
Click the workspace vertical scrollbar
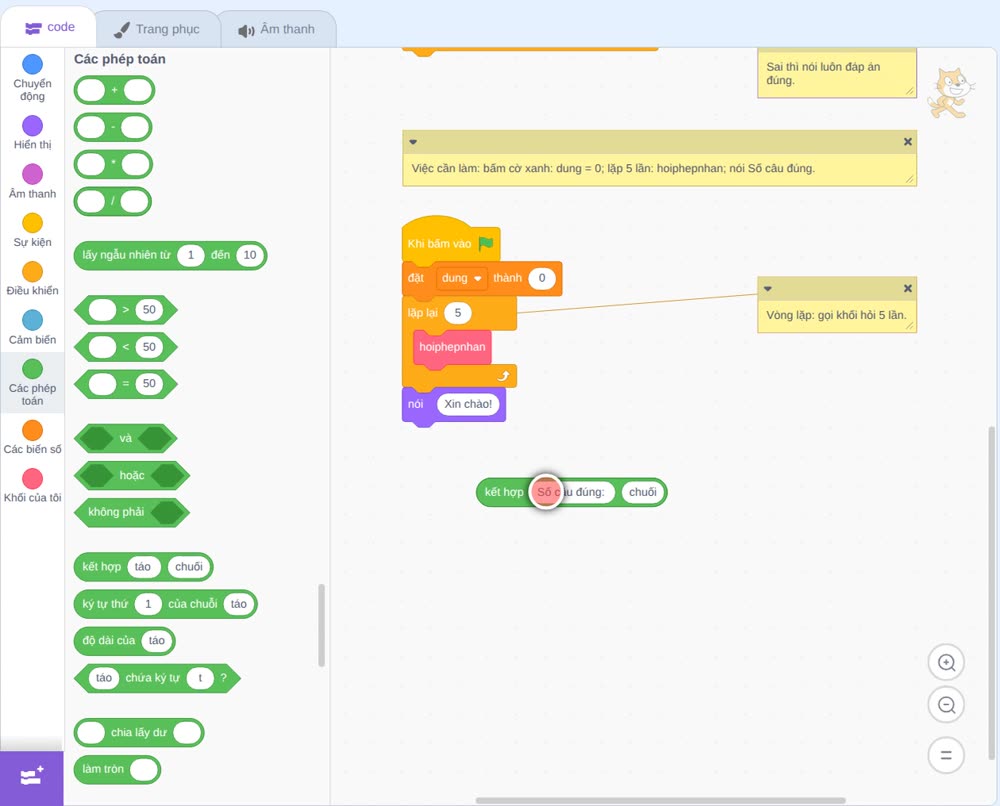coord(991,593)
